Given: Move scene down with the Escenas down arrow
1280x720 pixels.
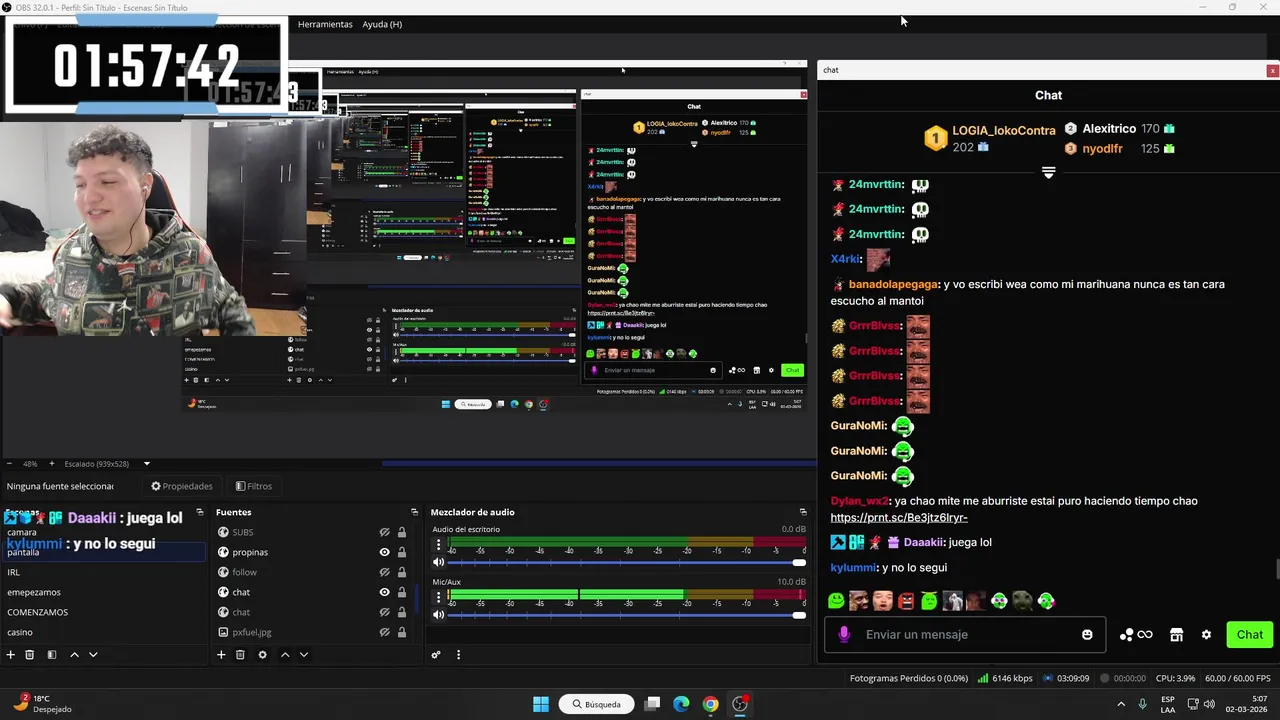Looking at the screenshot, I should click(93, 655).
